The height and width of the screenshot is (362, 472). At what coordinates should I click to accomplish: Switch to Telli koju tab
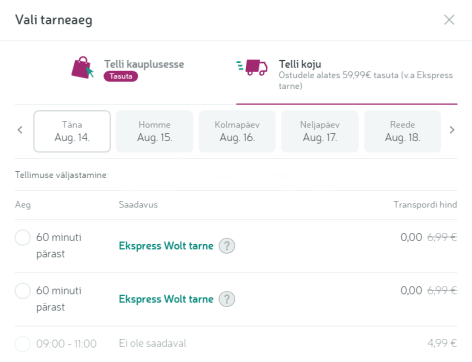(x=347, y=72)
